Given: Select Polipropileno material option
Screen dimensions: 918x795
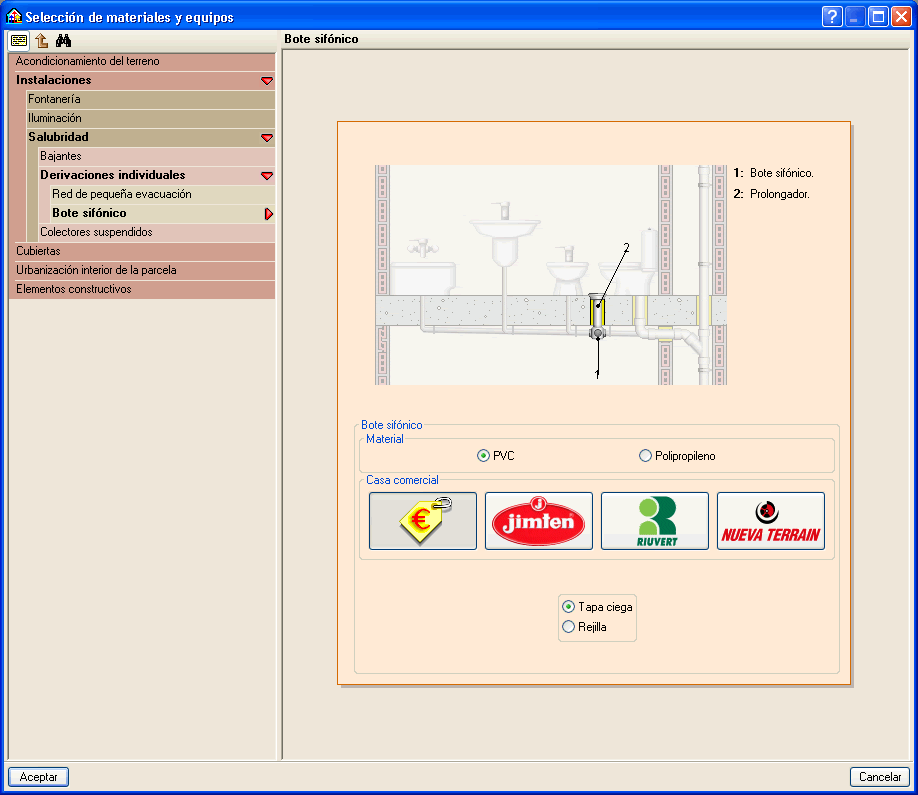Looking at the screenshot, I should point(677,455).
